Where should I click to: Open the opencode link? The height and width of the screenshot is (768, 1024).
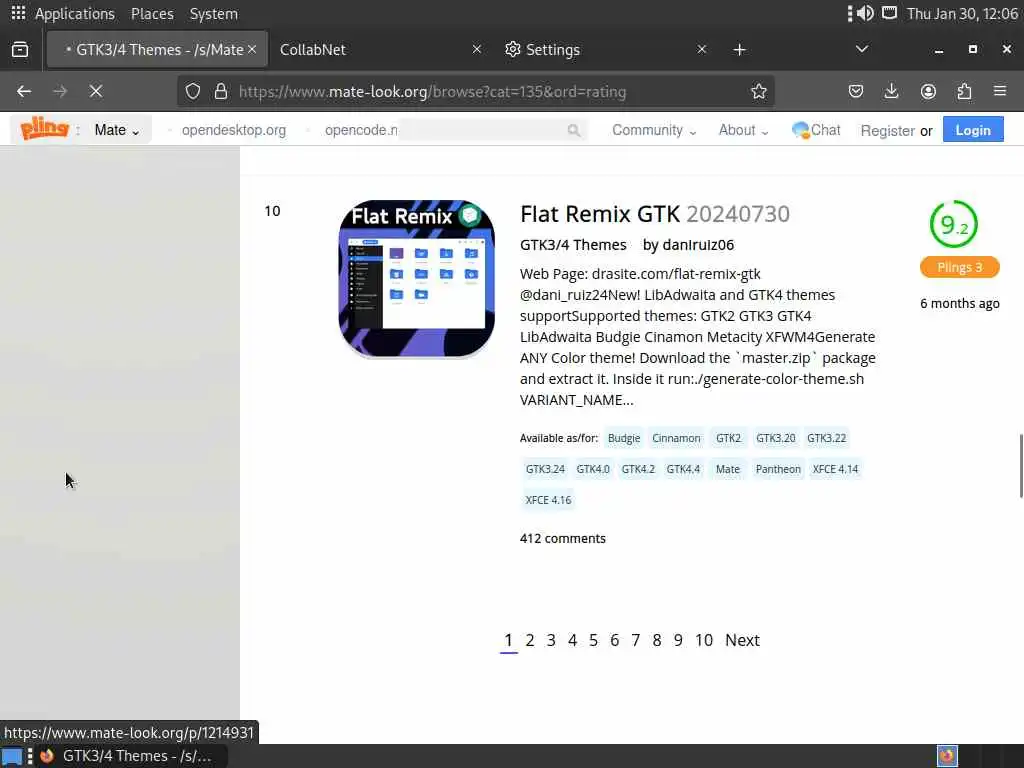(361, 130)
